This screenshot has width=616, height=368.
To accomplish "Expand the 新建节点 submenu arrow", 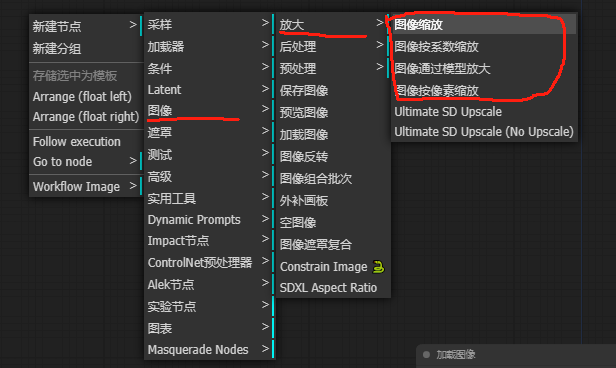I will pyautogui.click(x=133, y=25).
